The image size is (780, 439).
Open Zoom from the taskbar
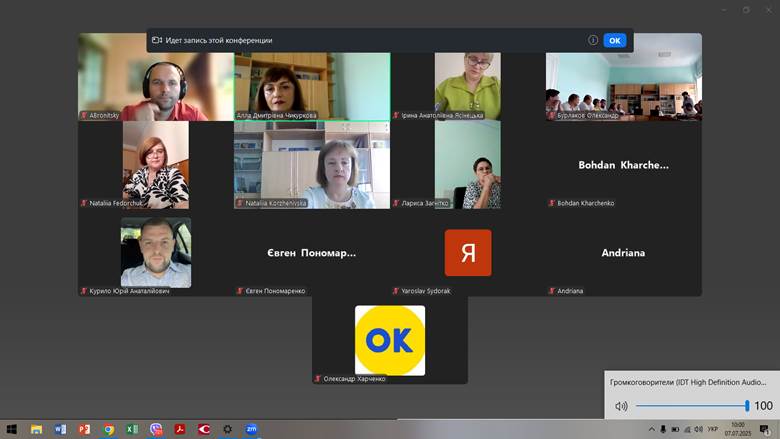click(251, 429)
